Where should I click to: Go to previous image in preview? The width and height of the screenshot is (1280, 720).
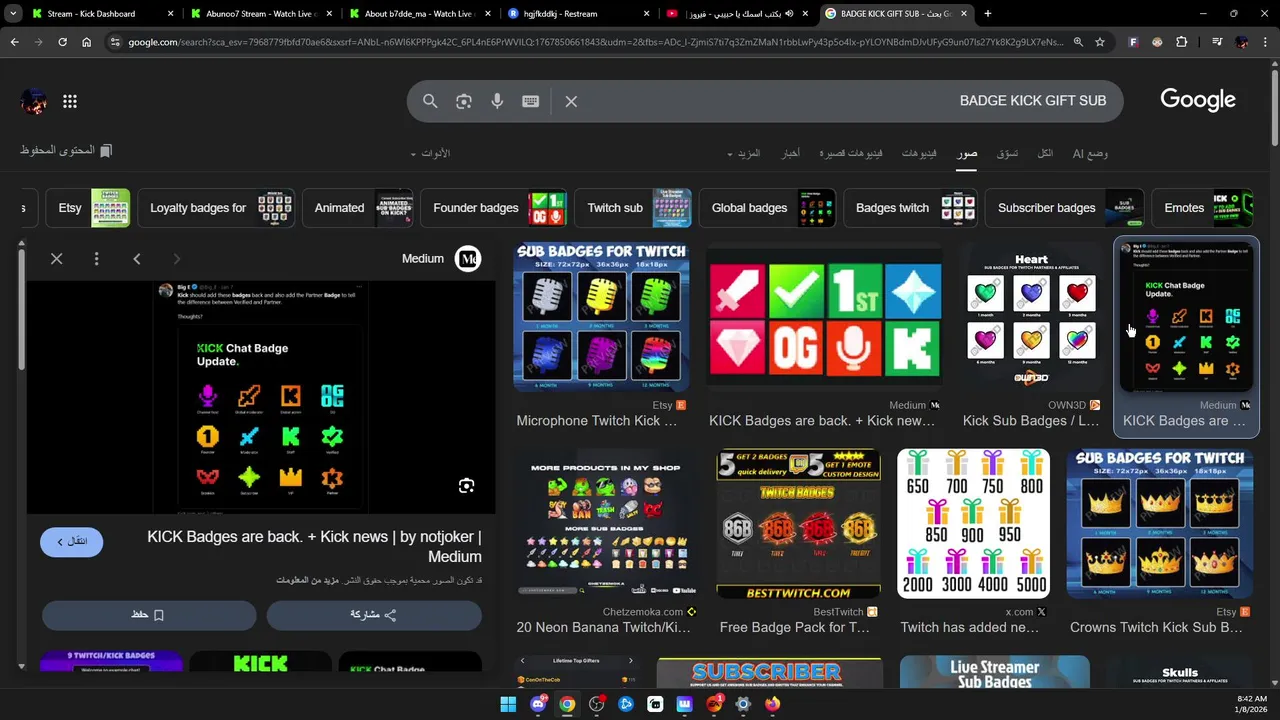click(x=137, y=259)
